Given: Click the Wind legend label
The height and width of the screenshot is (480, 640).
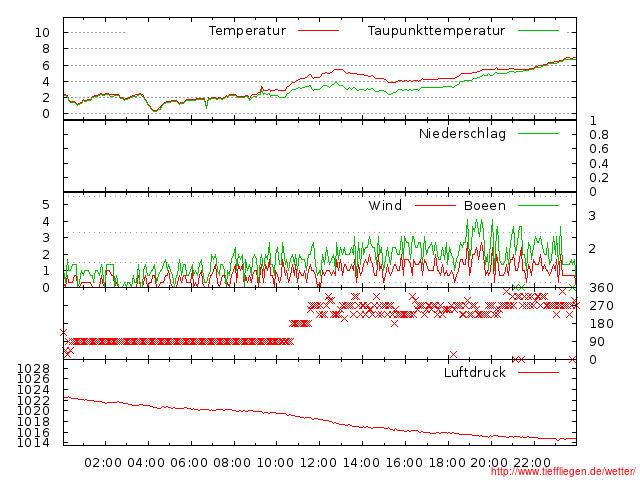Looking at the screenshot, I should pos(385,205).
